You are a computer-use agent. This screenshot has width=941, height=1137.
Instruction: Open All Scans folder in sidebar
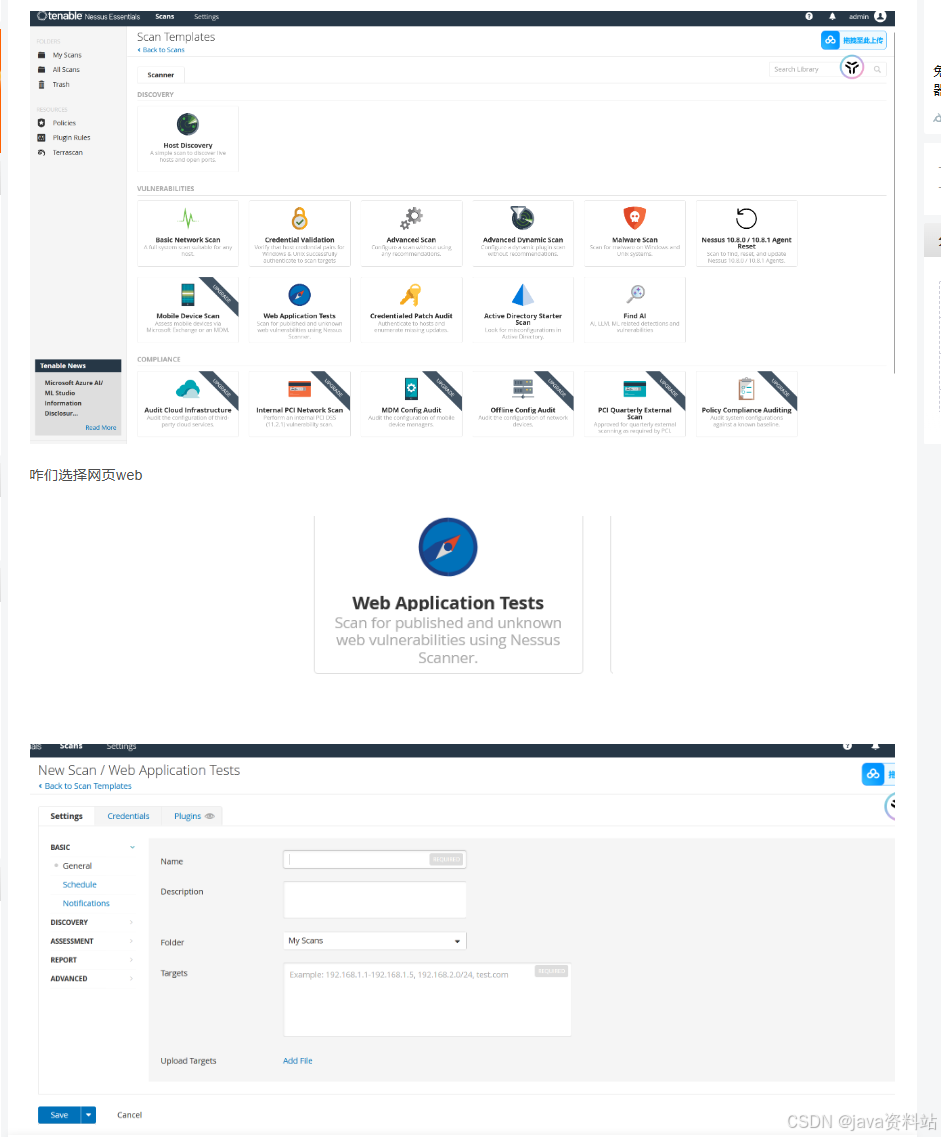(66, 70)
